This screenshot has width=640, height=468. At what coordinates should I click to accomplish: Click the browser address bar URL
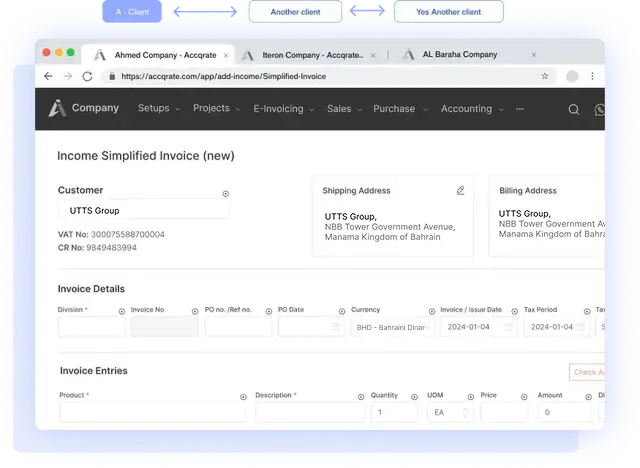223,76
